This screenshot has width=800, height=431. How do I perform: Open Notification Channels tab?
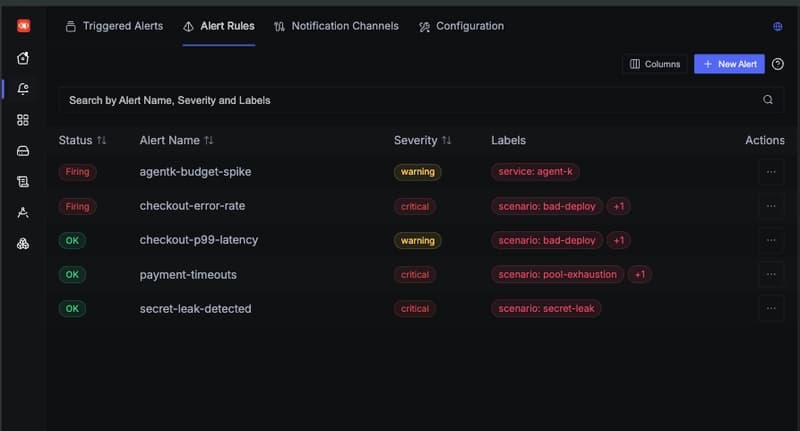(x=336, y=26)
